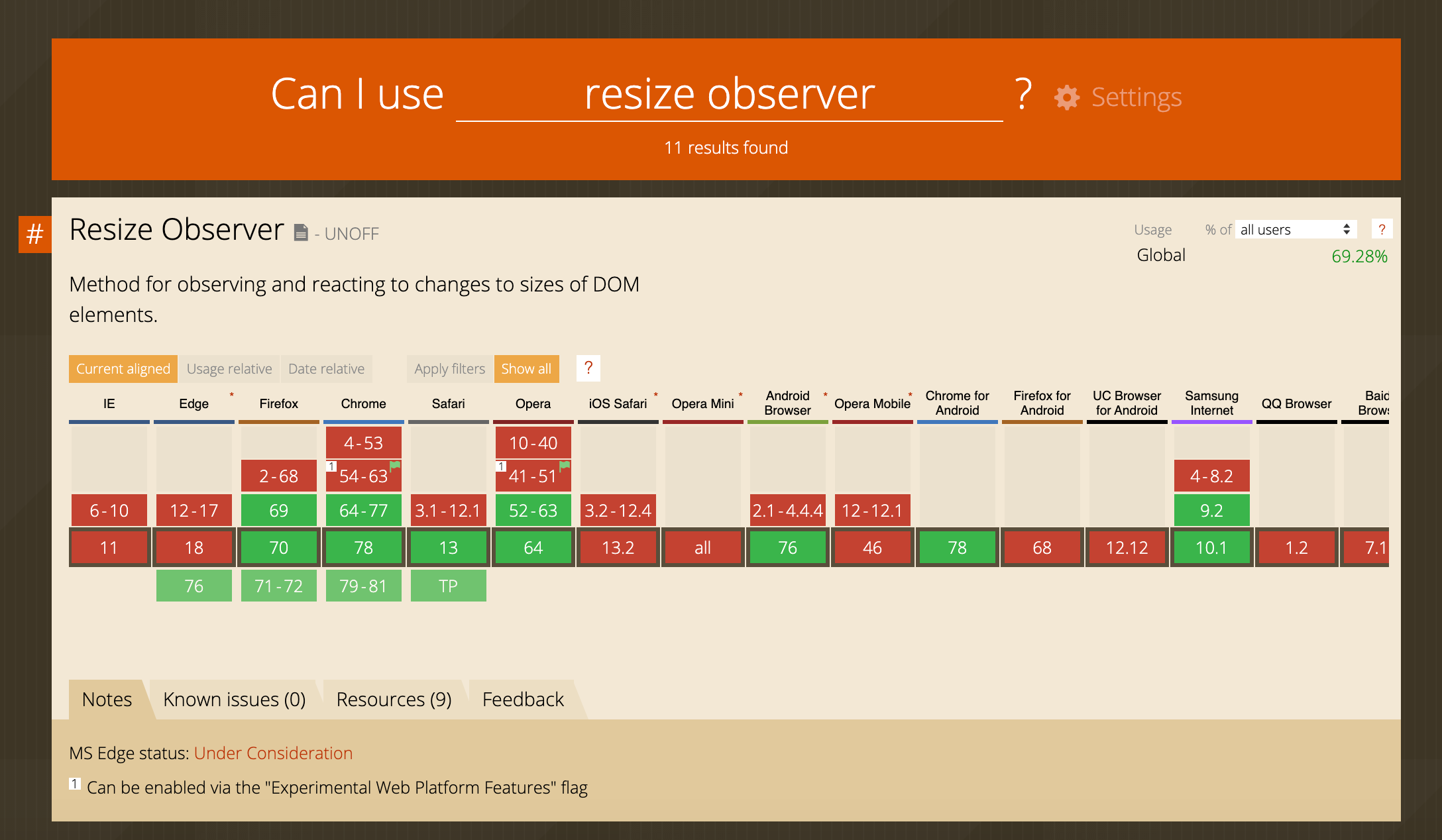Keep Current aligned mode selected
1442x840 pixels.
(123, 368)
